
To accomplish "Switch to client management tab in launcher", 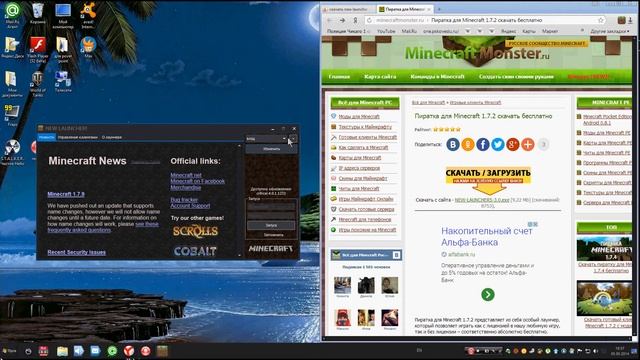I will click(78, 137).
